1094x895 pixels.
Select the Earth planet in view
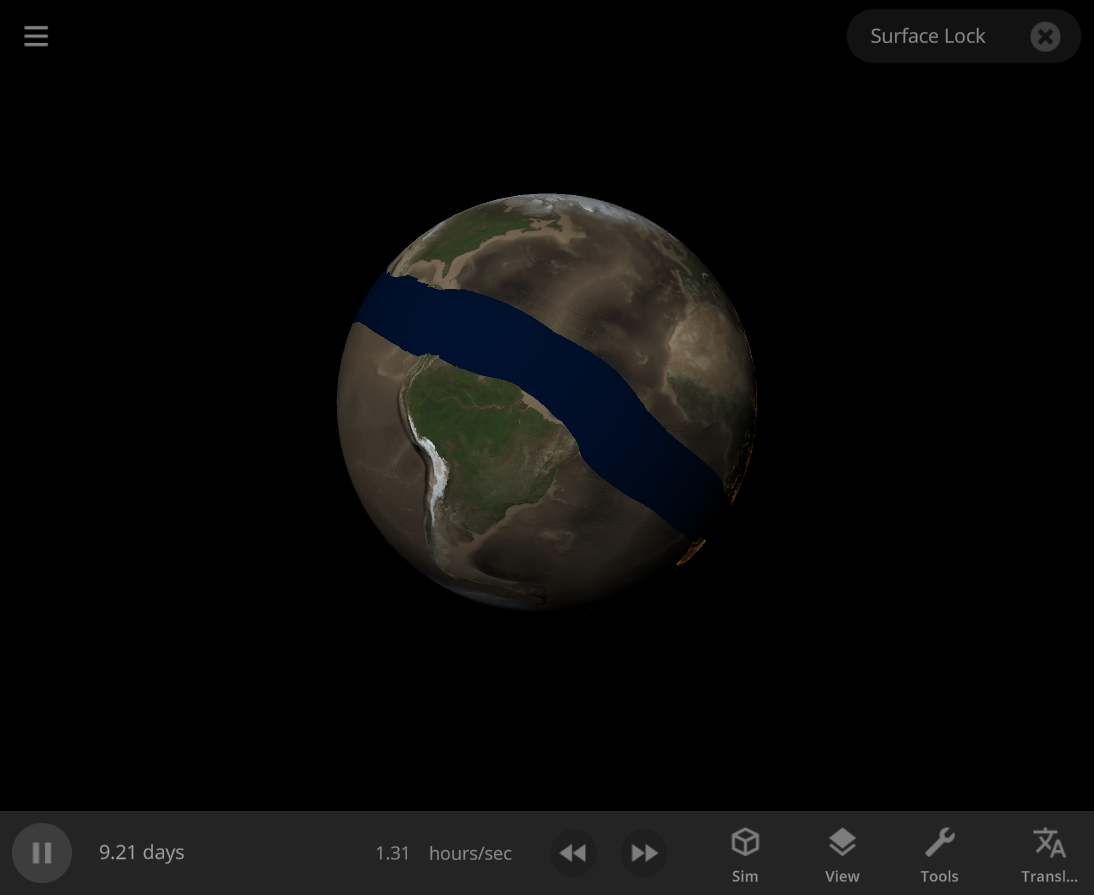coord(546,401)
